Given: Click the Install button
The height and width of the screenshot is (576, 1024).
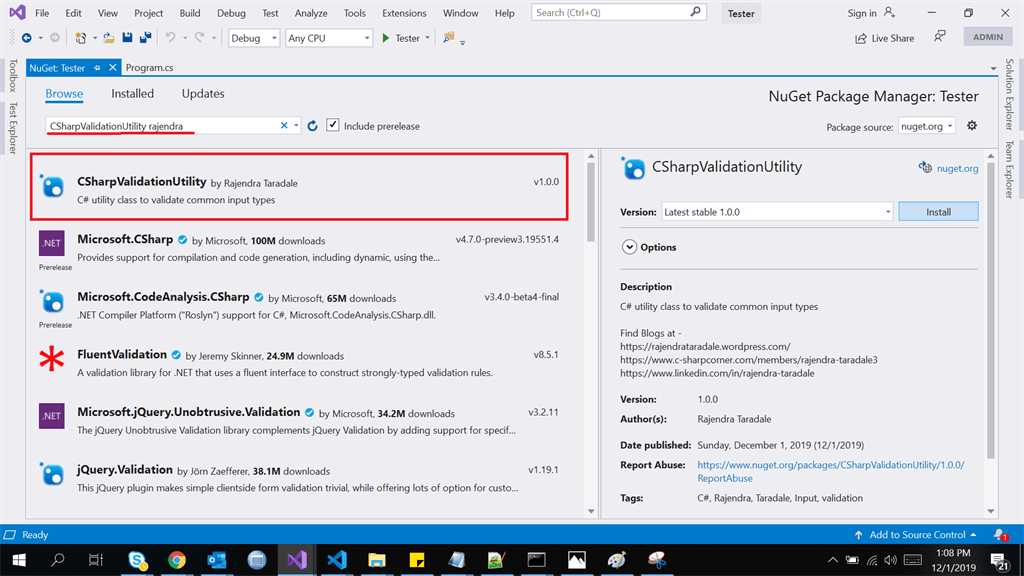Looking at the screenshot, I should [938, 212].
